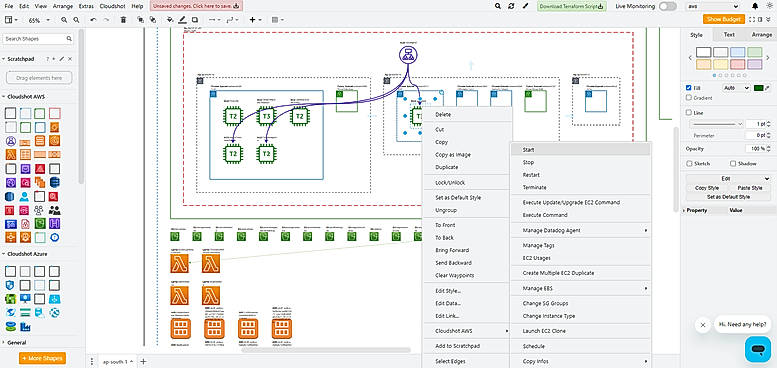This screenshot has width=777, height=368.
Task: Toggle the Live Monitoring switch
Action: click(667, 6)
